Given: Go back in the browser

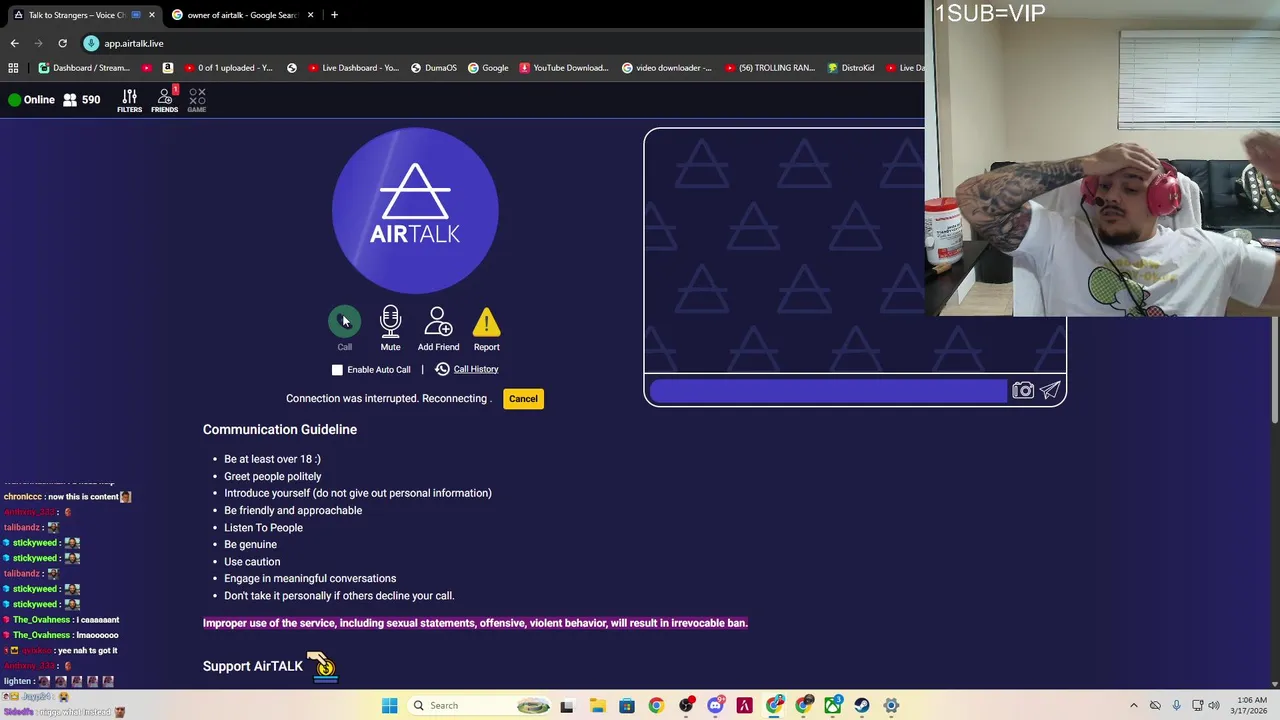Looking at the screenshot, I should tap(14, 43).
